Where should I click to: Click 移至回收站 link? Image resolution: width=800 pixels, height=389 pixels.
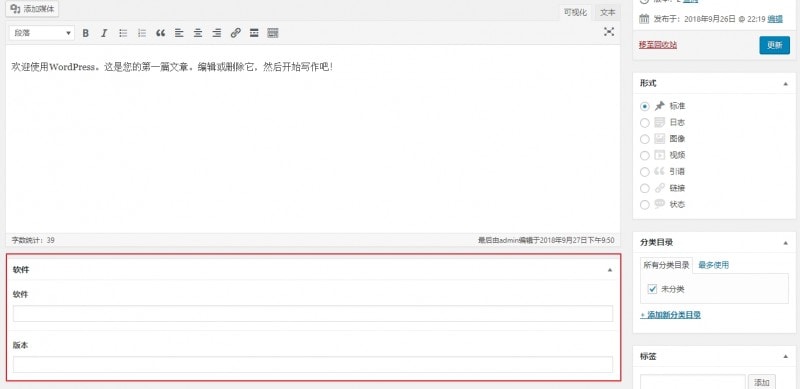pos(658,45)
